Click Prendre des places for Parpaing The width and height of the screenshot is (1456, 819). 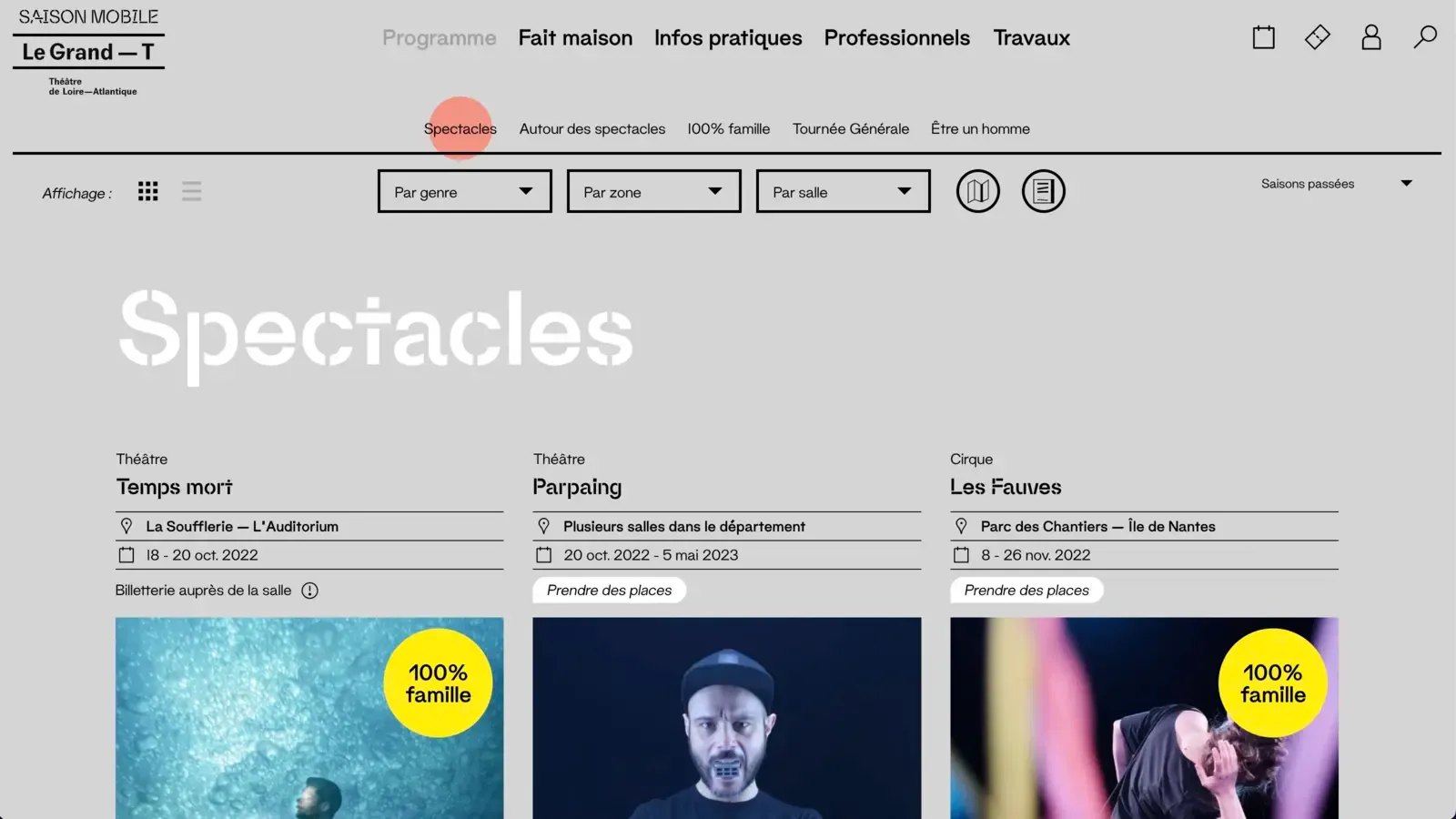[x=610, y=591]
